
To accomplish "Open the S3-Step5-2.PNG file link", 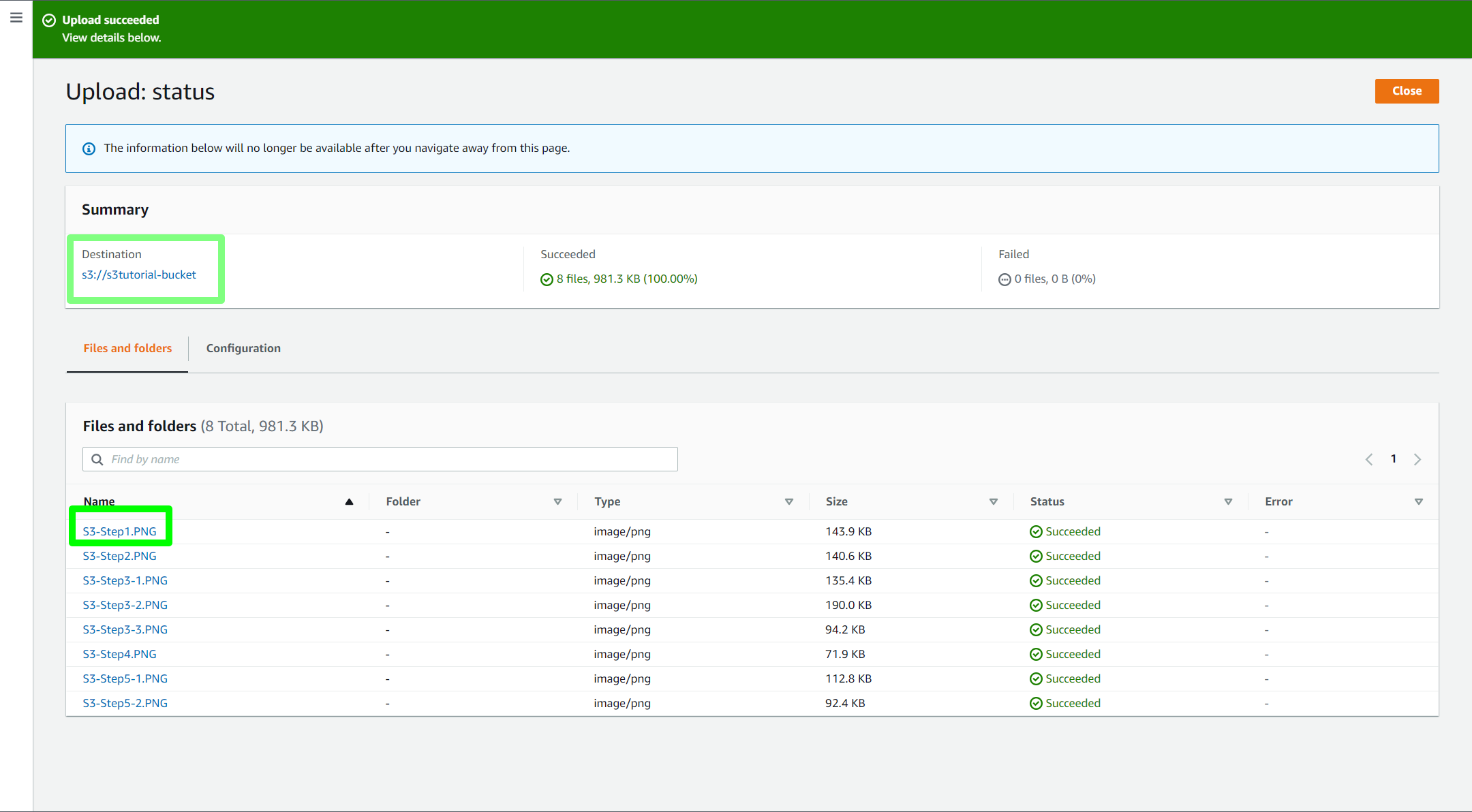I will coord(125,703).
